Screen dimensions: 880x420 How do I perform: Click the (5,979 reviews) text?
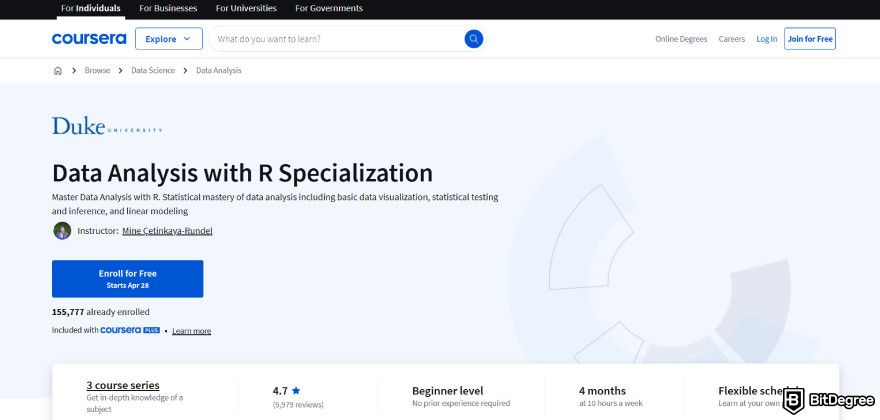coord(298,404)
